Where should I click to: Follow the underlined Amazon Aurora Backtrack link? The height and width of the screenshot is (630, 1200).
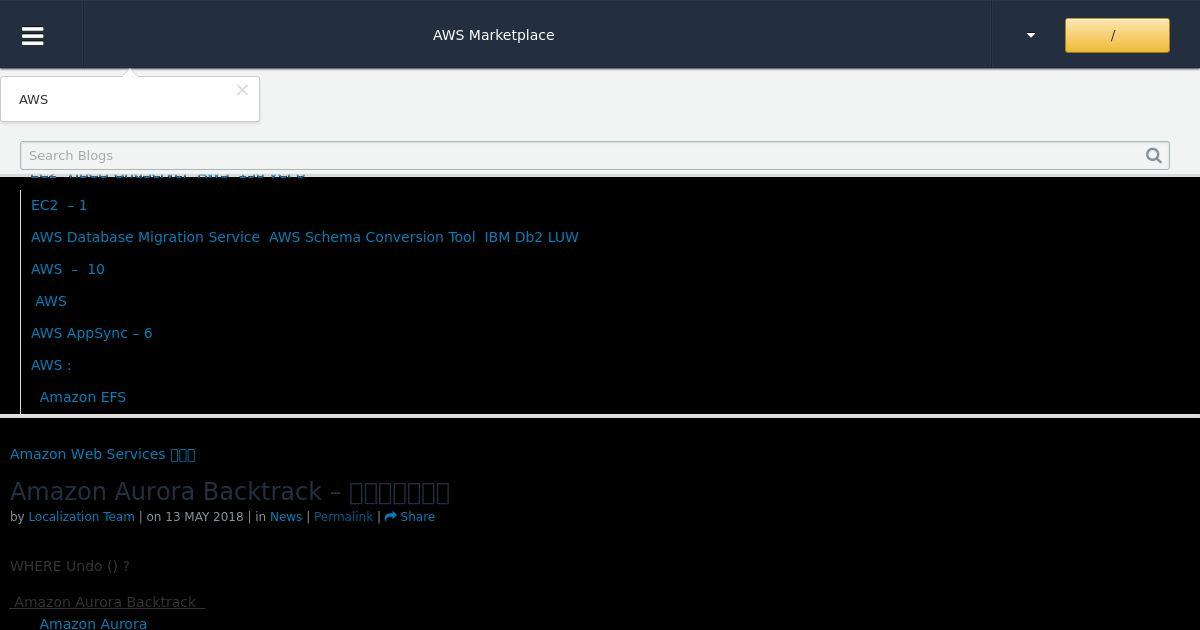tap(107, 602)
